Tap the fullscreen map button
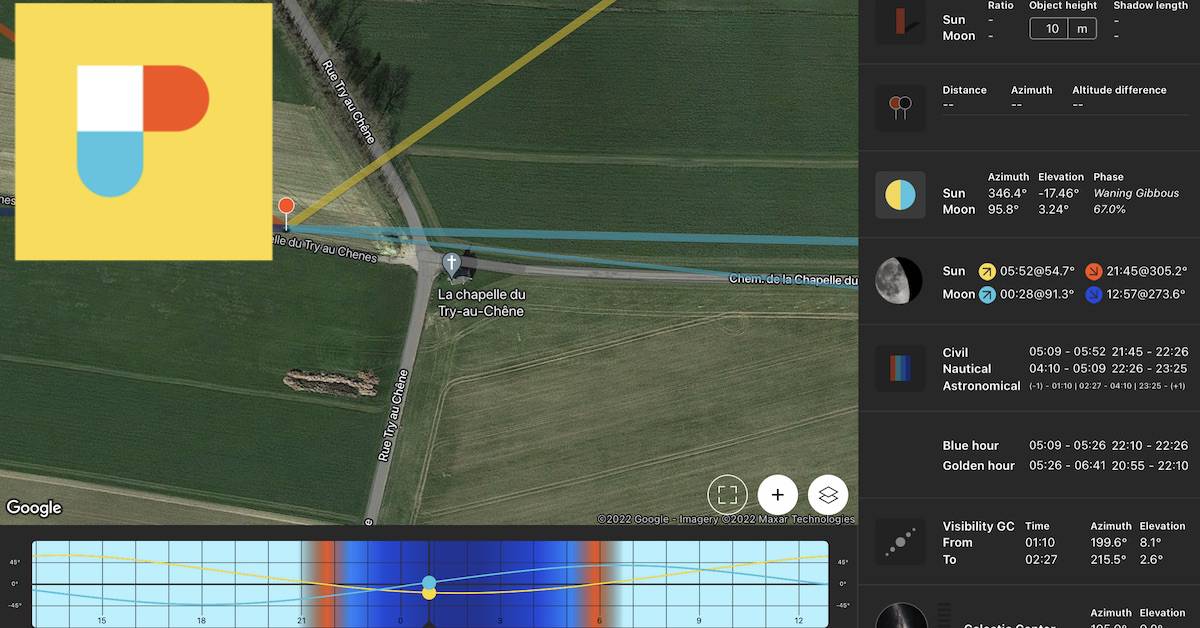The width and height of the screenshot is (1200, 628). [x=727, y=494]
